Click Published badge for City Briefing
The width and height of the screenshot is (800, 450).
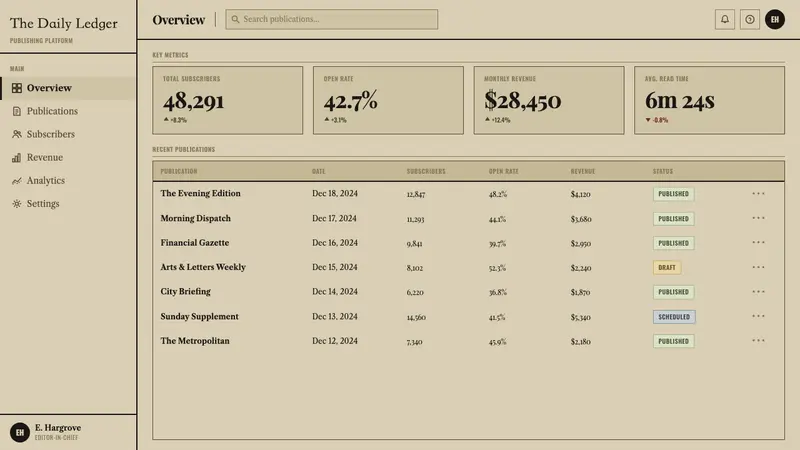(673, 292)
